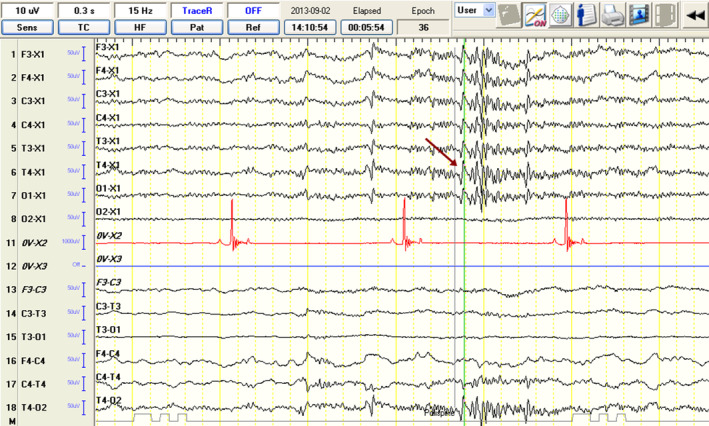Viewport: 709px width, 426px height.
Task: Click the OFF reference status field
Action: [253, 10]
